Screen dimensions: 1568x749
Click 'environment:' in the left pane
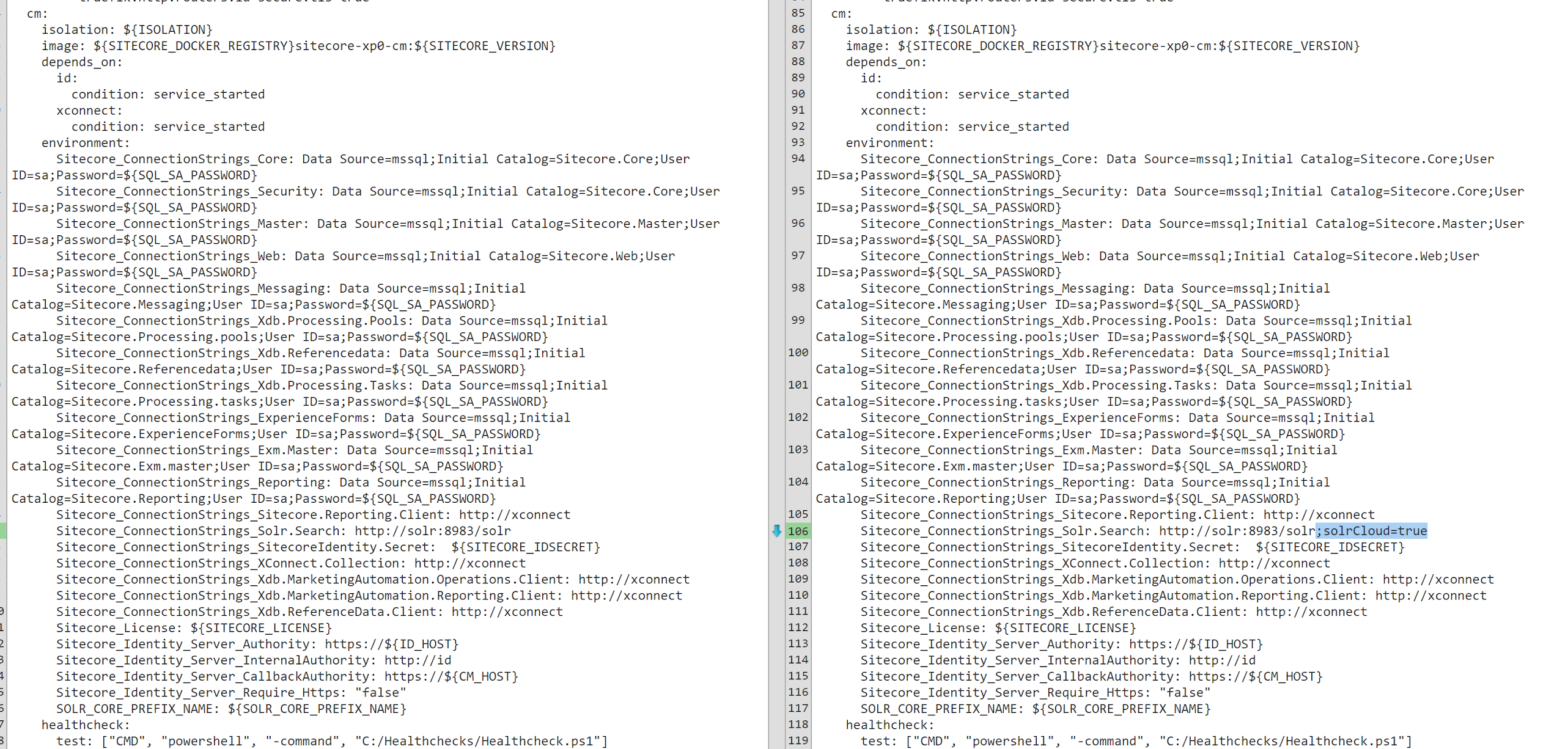(86, 143)
